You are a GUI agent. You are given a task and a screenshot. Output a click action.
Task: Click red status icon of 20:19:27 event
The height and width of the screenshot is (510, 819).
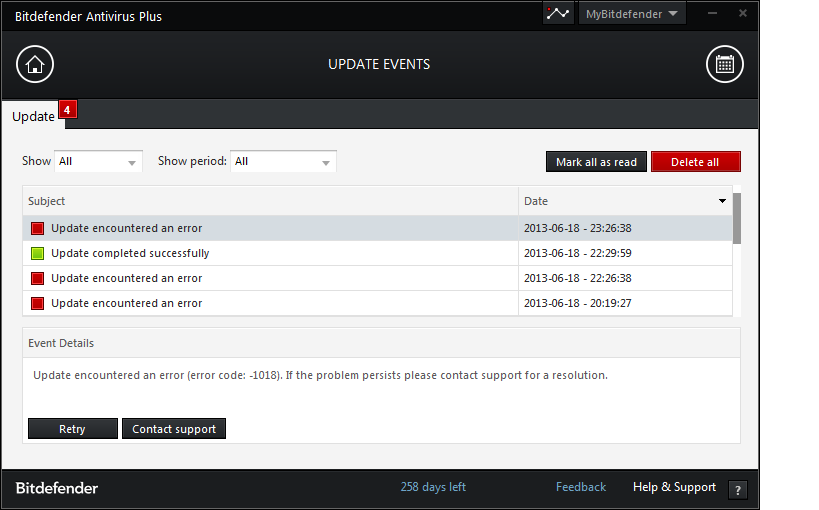tap(37, 304)
